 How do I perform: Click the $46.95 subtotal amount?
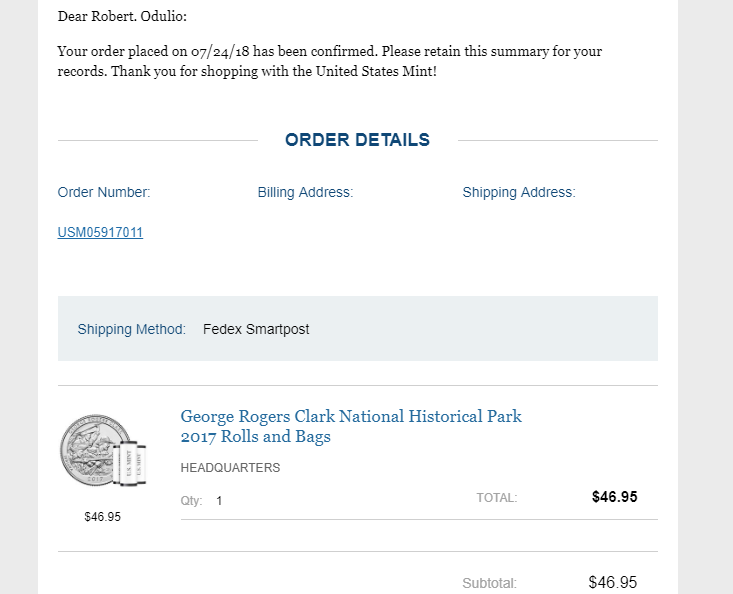tap(612, 582)
